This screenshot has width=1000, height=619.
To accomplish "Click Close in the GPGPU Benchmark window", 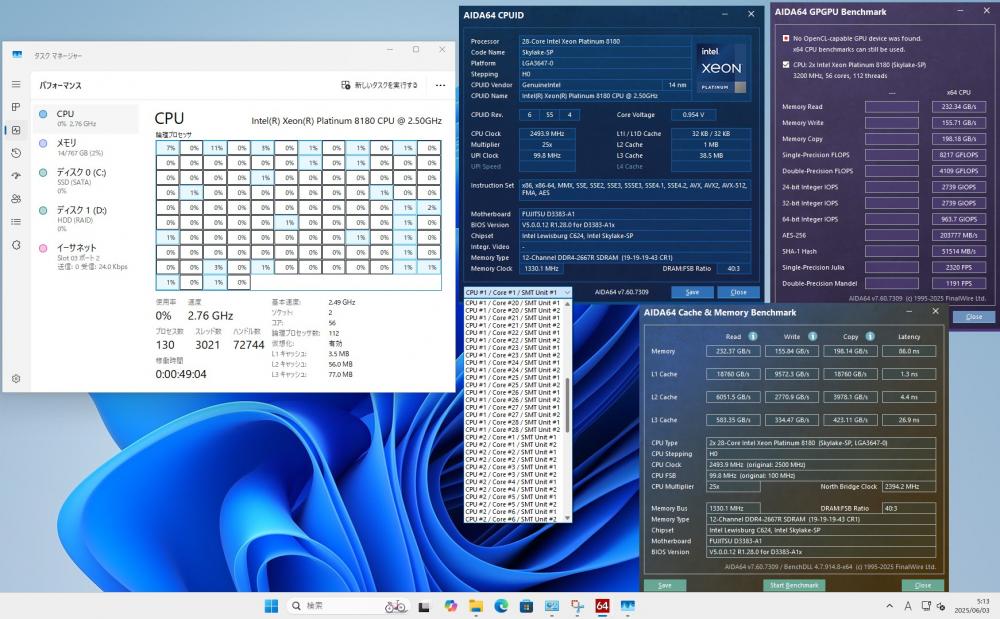I will [x=974, y=317].
